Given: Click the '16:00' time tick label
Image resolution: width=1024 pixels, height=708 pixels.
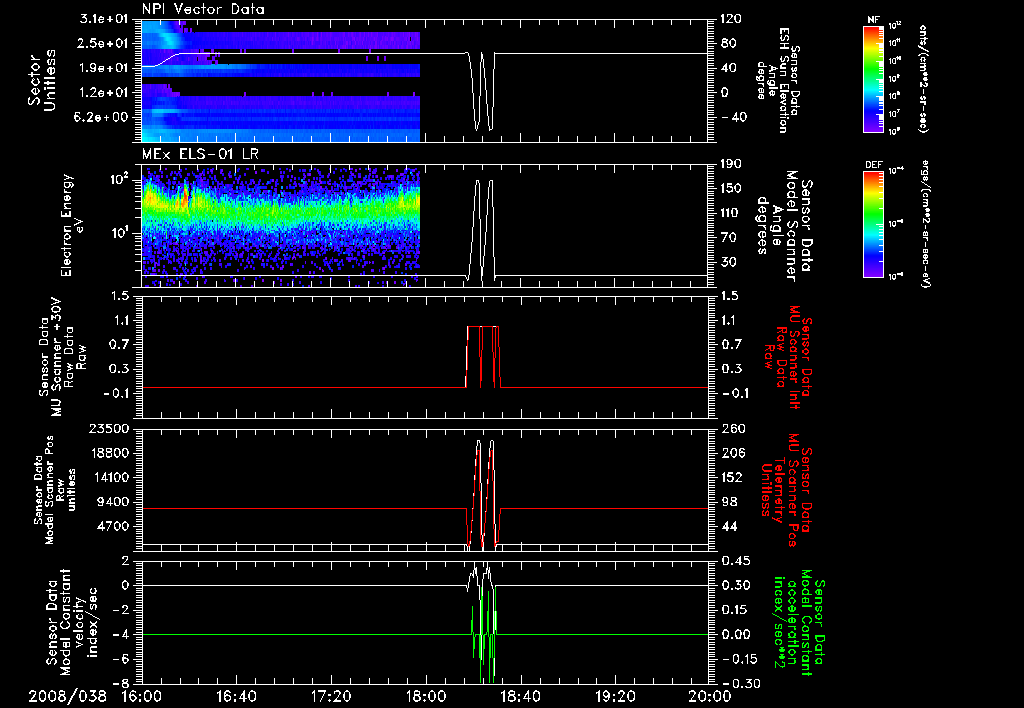Looking at the screenshot, I should [142, 696].
